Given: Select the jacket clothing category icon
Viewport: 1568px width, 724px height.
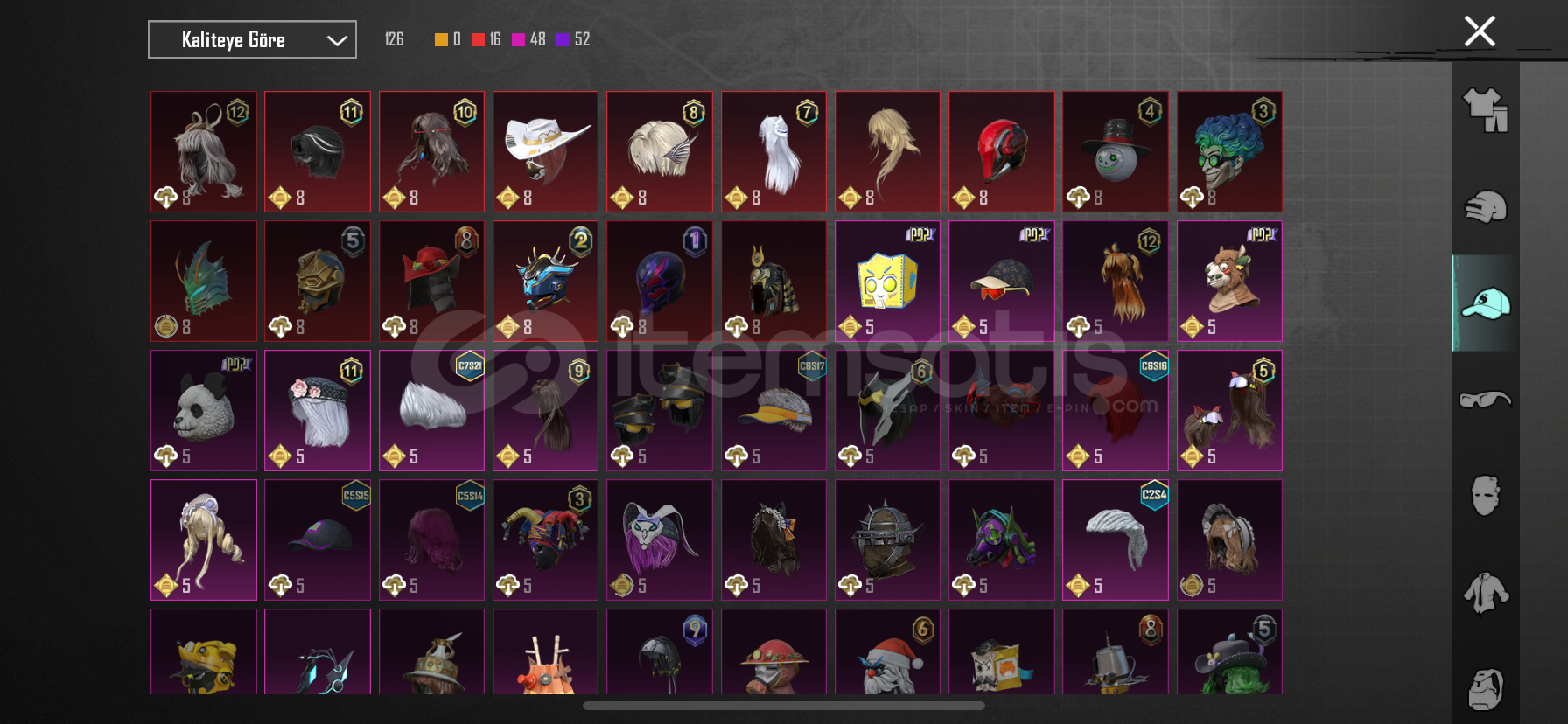Looking at the screenshot, I should tap(1486, 593).
